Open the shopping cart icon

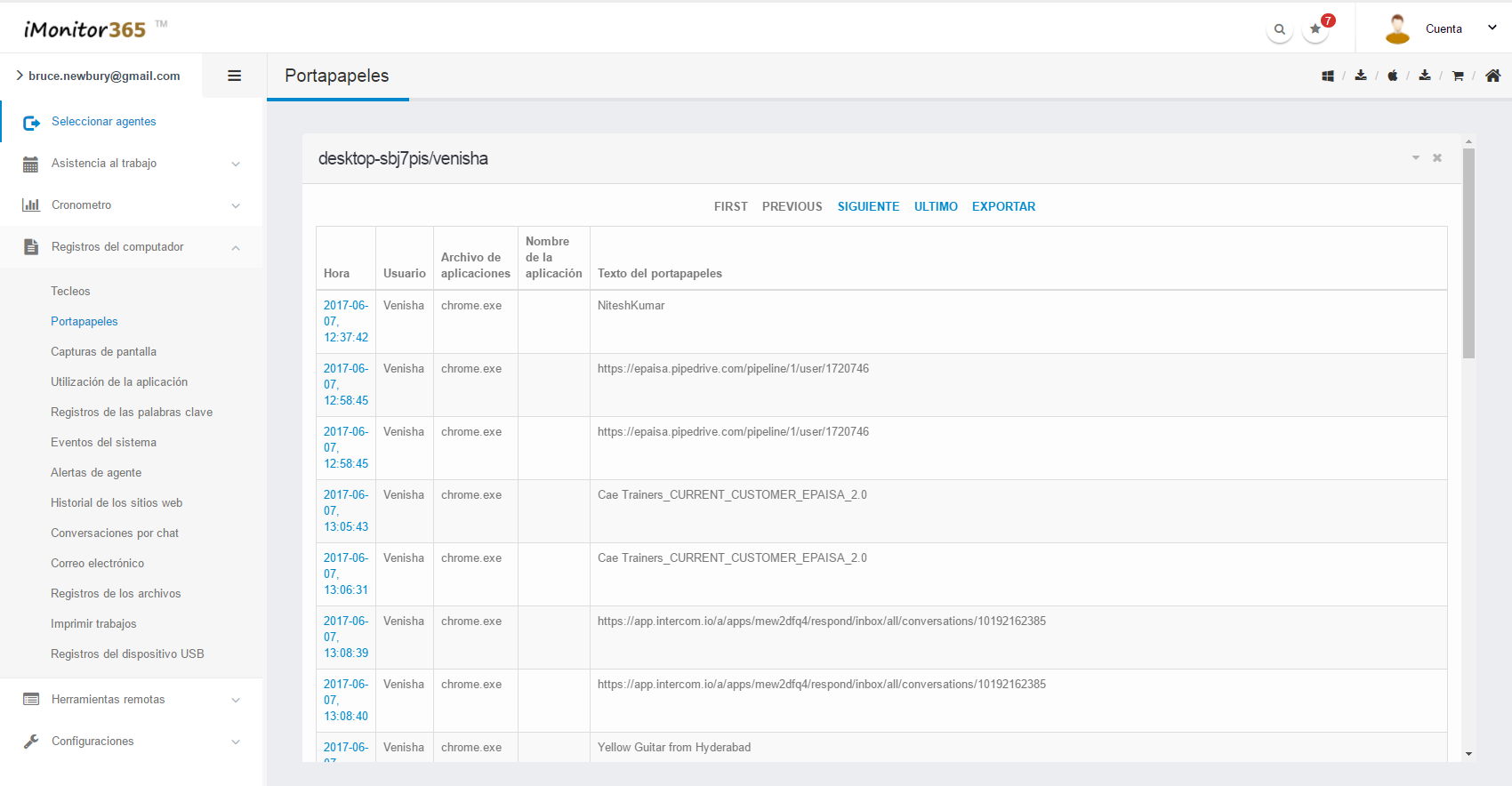coord(1458,76)
